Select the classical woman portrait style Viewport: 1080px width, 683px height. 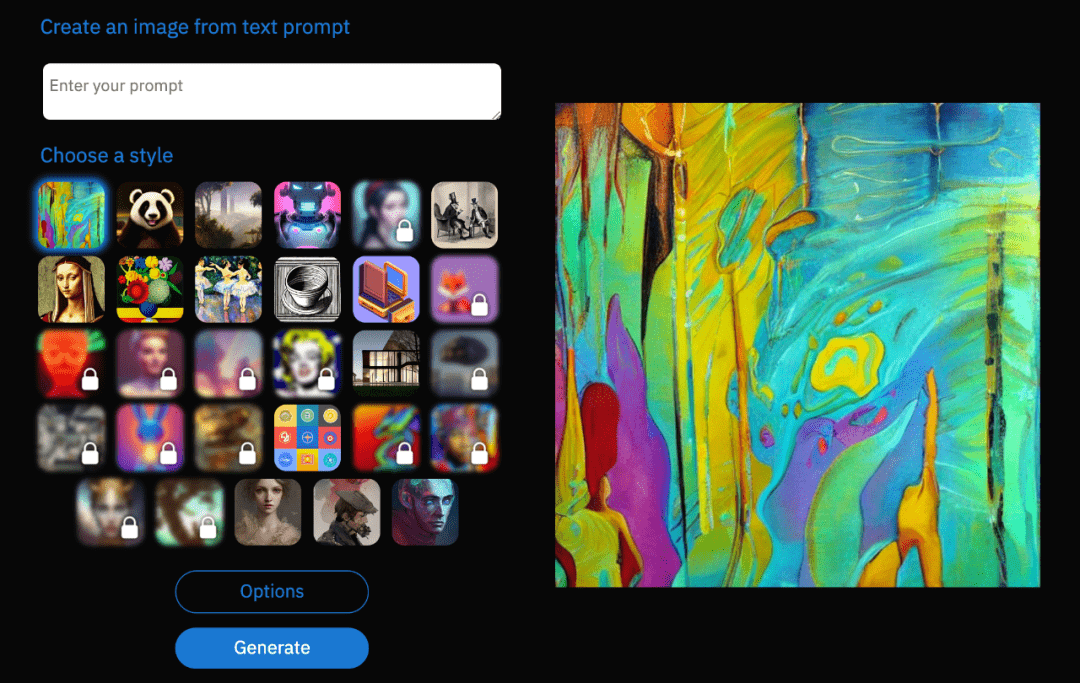268,512
